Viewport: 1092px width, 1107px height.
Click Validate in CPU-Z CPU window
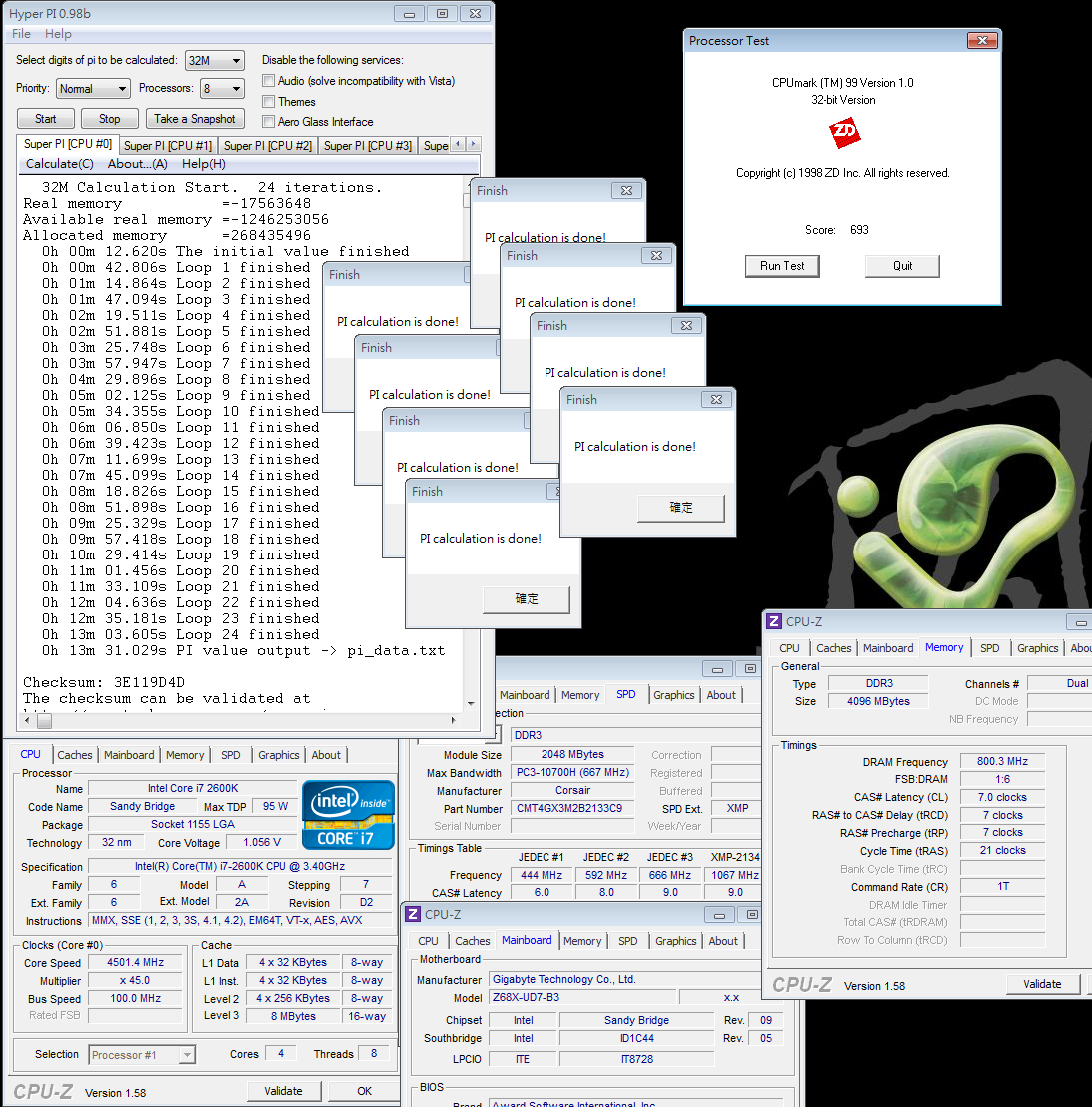click(x=283, y=1091)
